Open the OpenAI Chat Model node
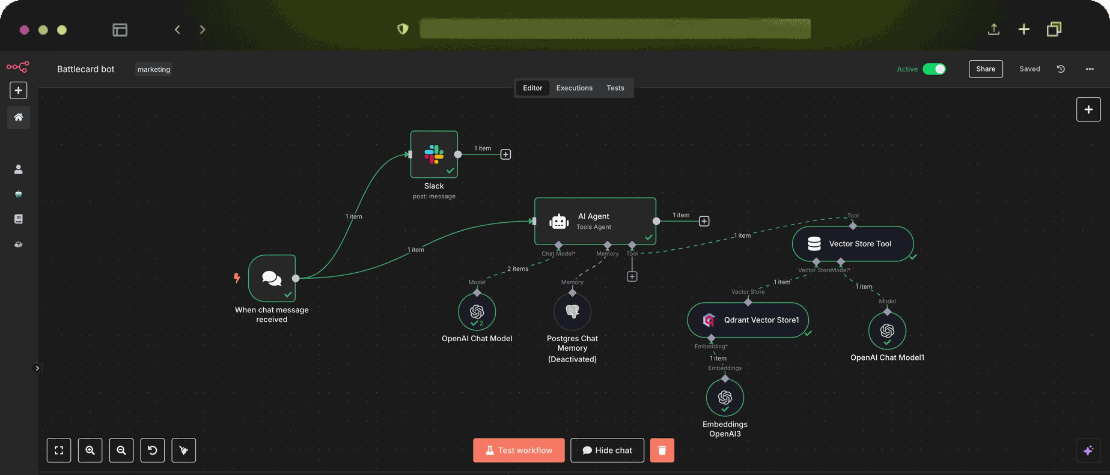The height and width of the screenshot is (475, 1110). (477, 313)
